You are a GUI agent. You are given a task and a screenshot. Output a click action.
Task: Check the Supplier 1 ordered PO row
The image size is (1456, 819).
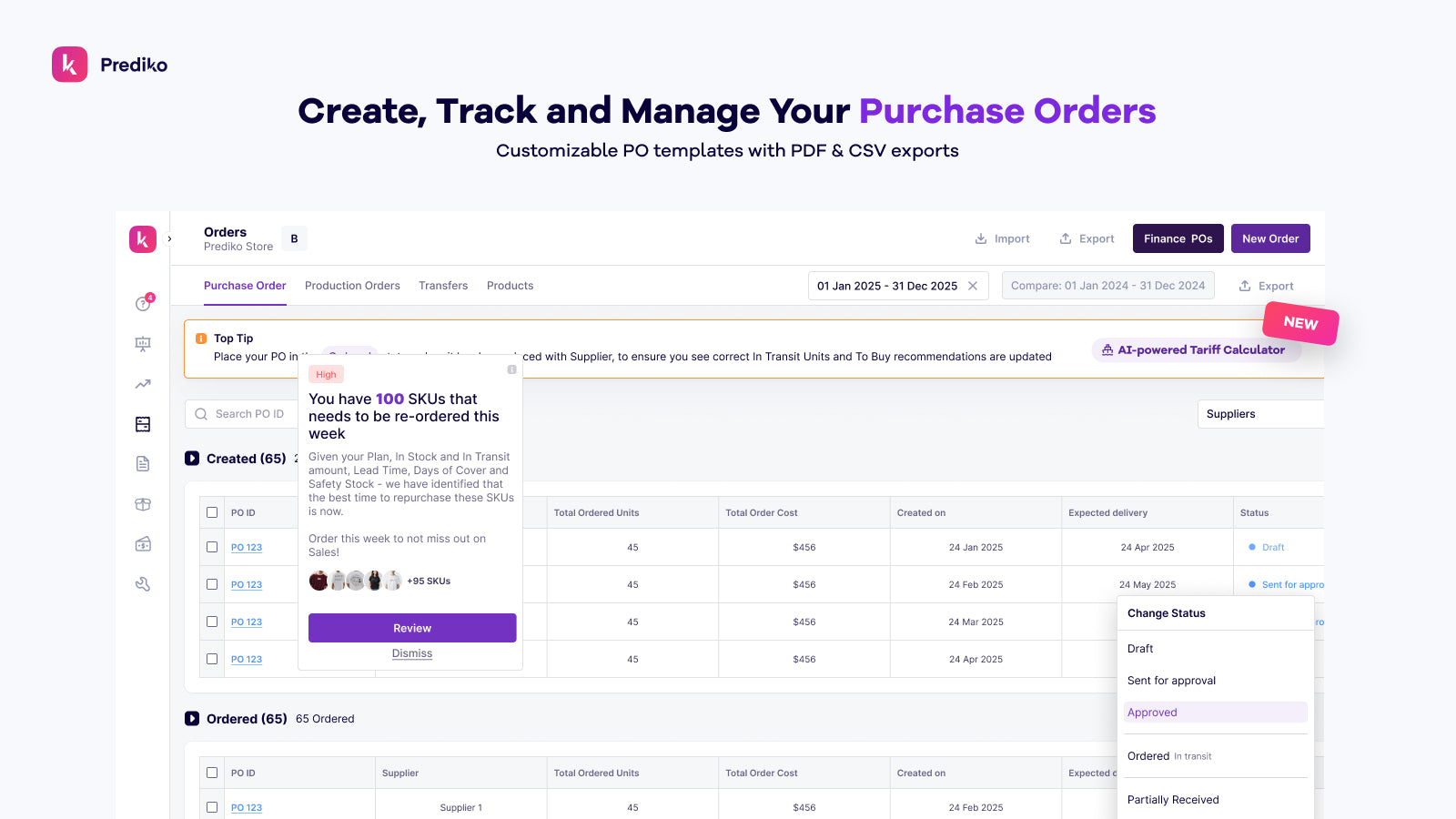(x=212, y=807)
